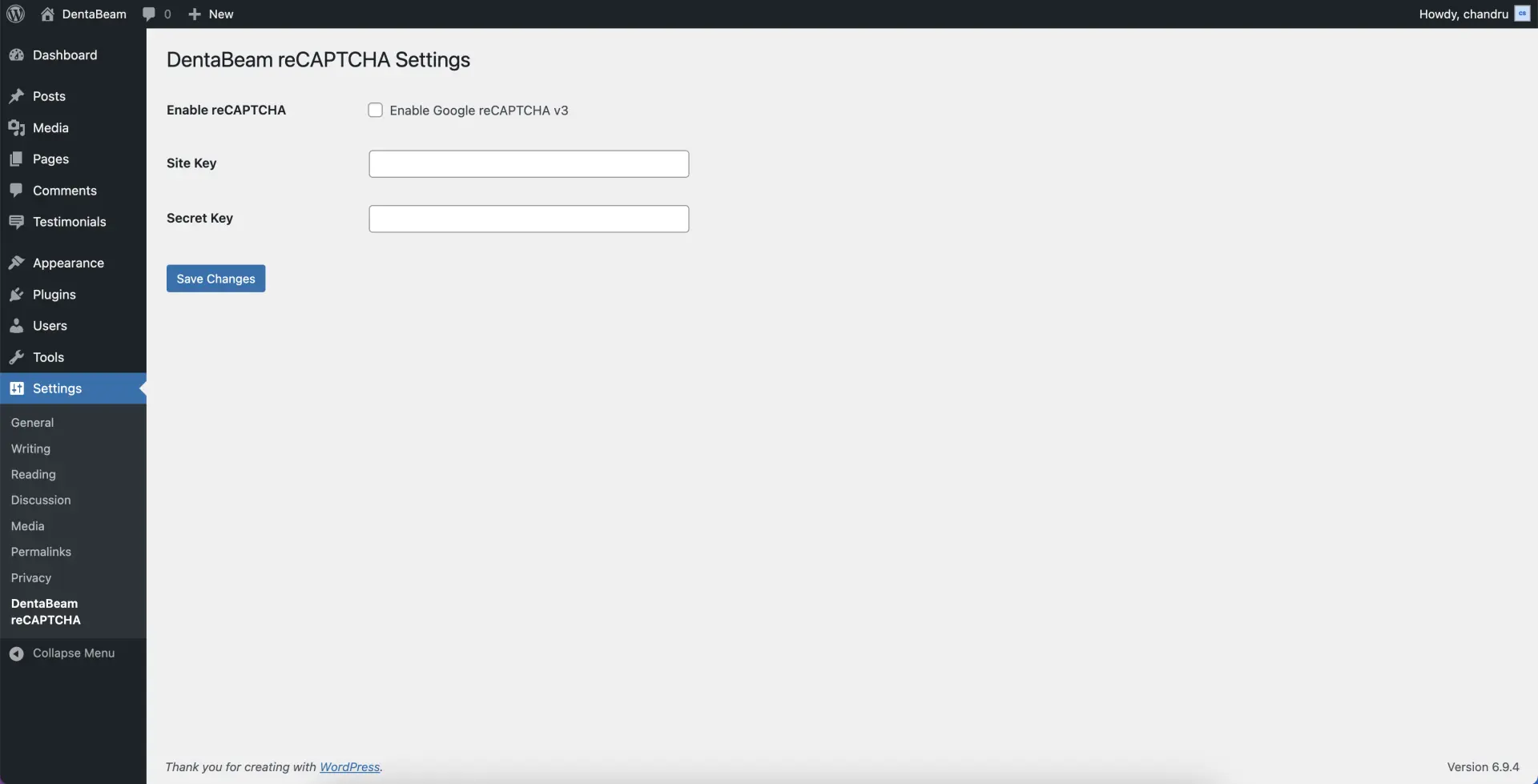Open Privacy settings submenu
This screenshot has width=1538, height=784.
pyautogui.click(x=31, y=577)
